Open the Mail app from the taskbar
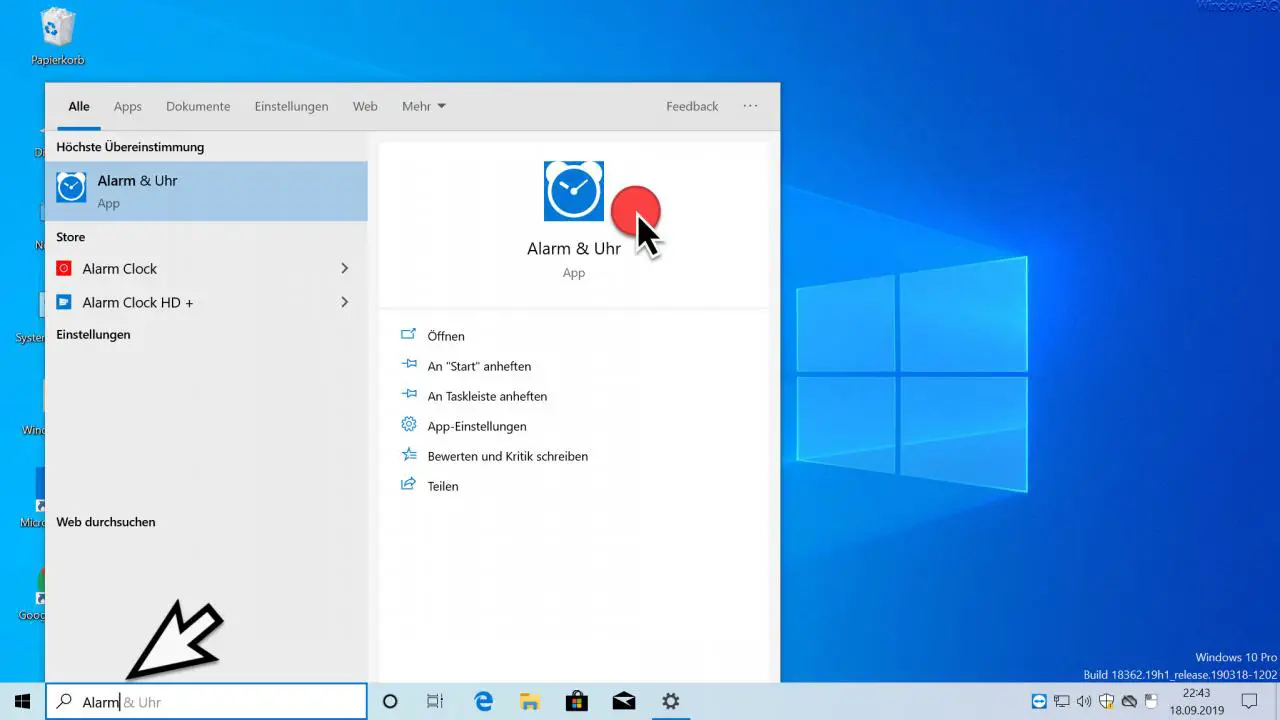The width and height of the screenshot is (1280, 720). [x=623, y=702]
